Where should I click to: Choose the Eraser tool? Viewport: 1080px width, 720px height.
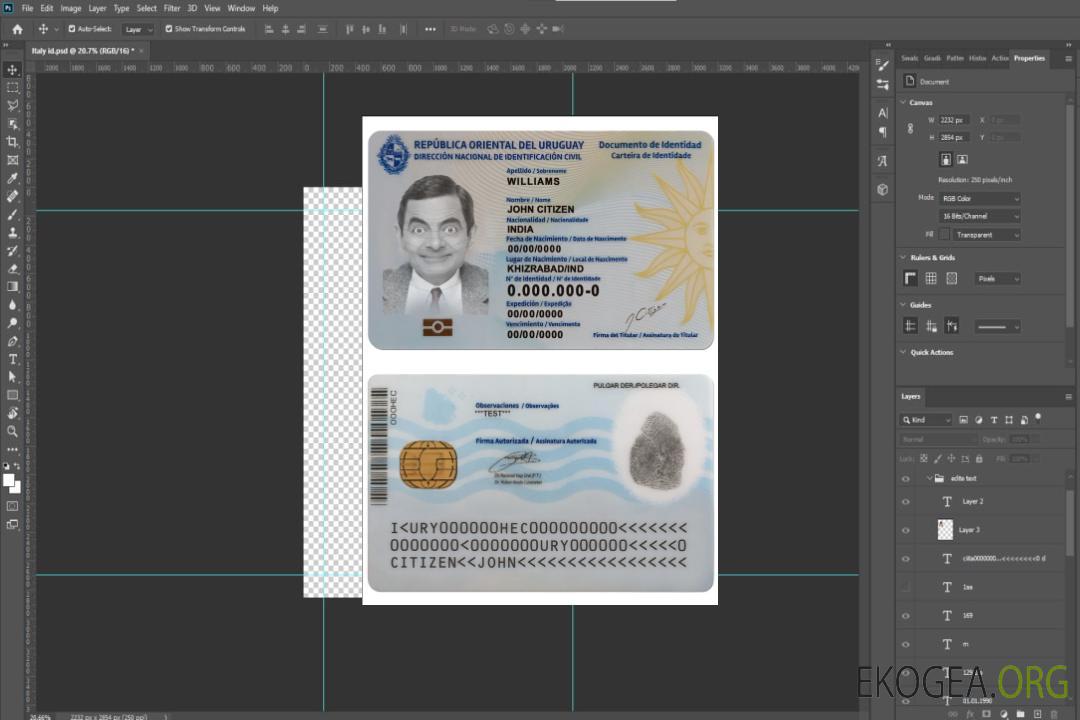coord(12,268)
